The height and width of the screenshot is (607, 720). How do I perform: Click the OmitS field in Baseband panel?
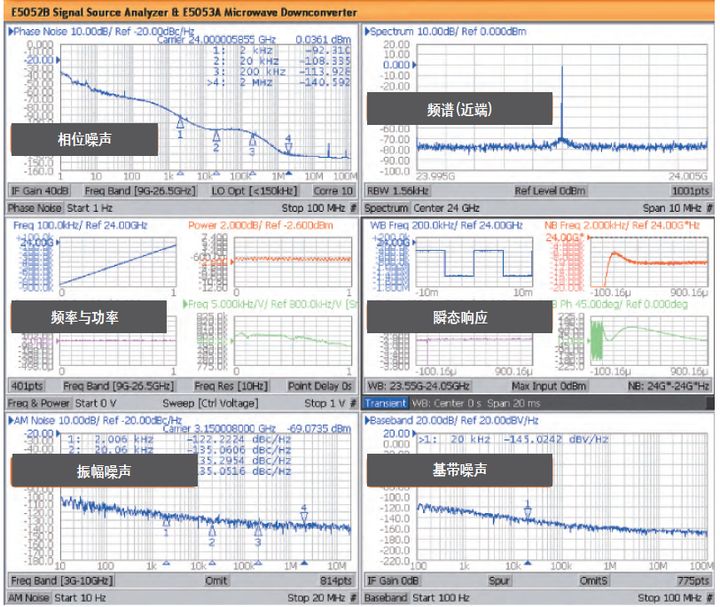point(593,581)
